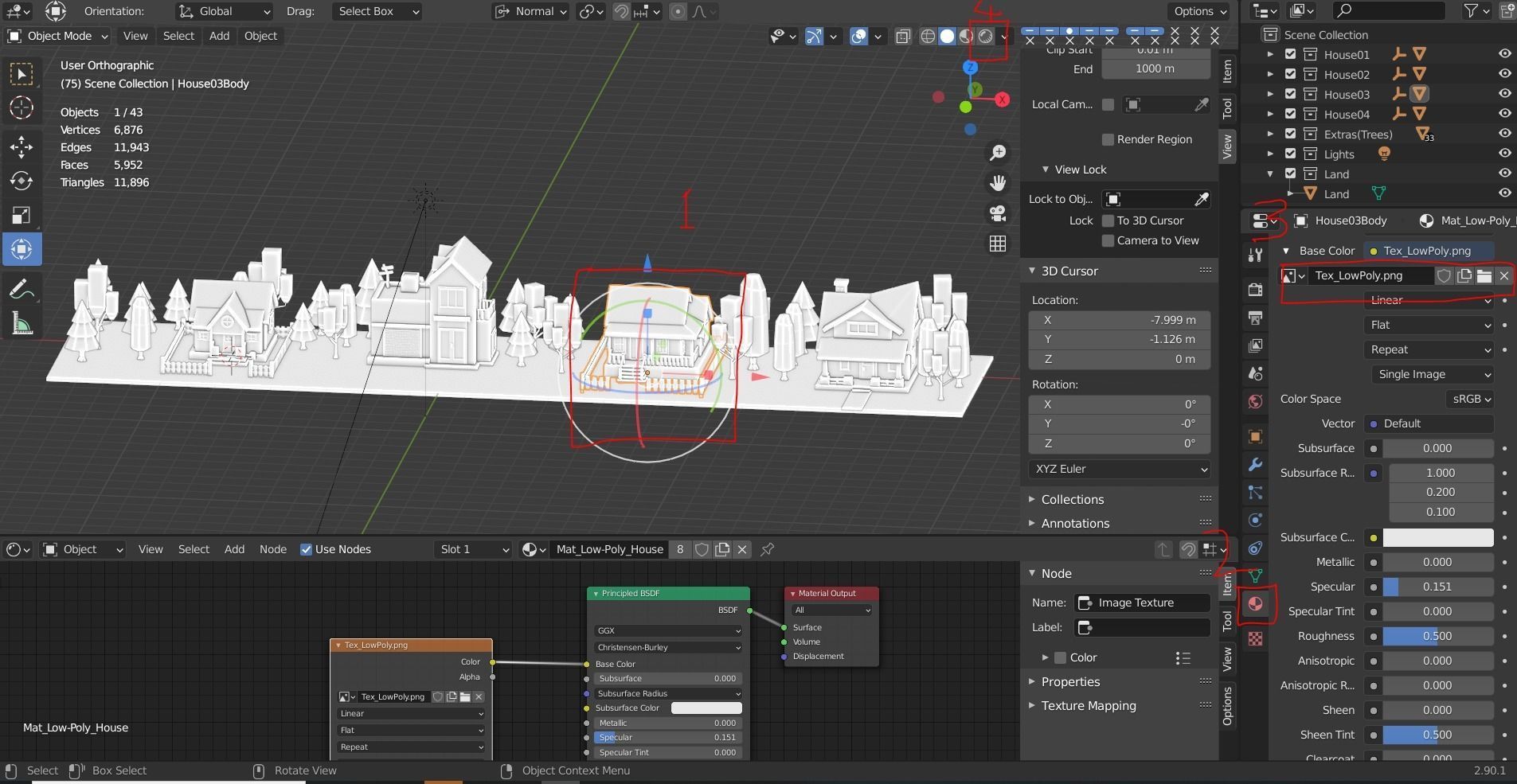Toggle Color checkbox in Node panel
This screenshot has height=784, width=1517.
tap(1060, 657)
